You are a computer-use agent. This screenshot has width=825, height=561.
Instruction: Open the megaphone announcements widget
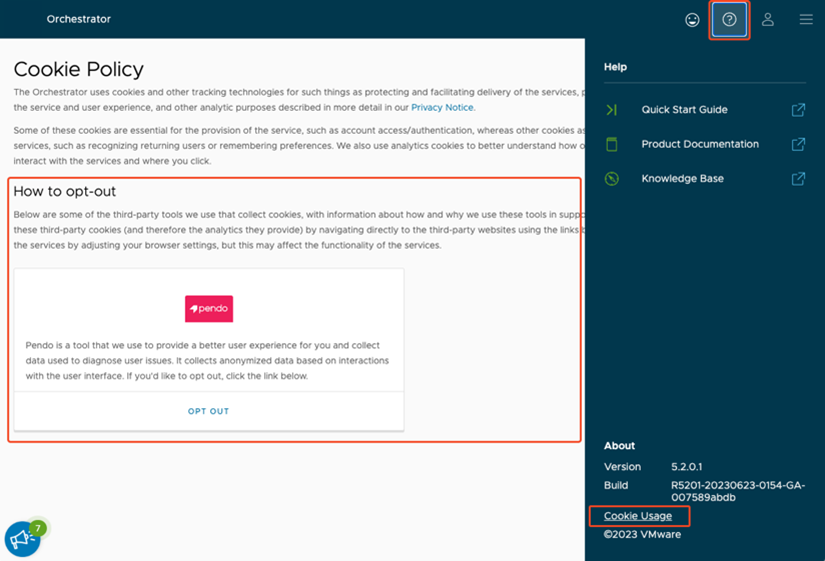tap(22, 540)
